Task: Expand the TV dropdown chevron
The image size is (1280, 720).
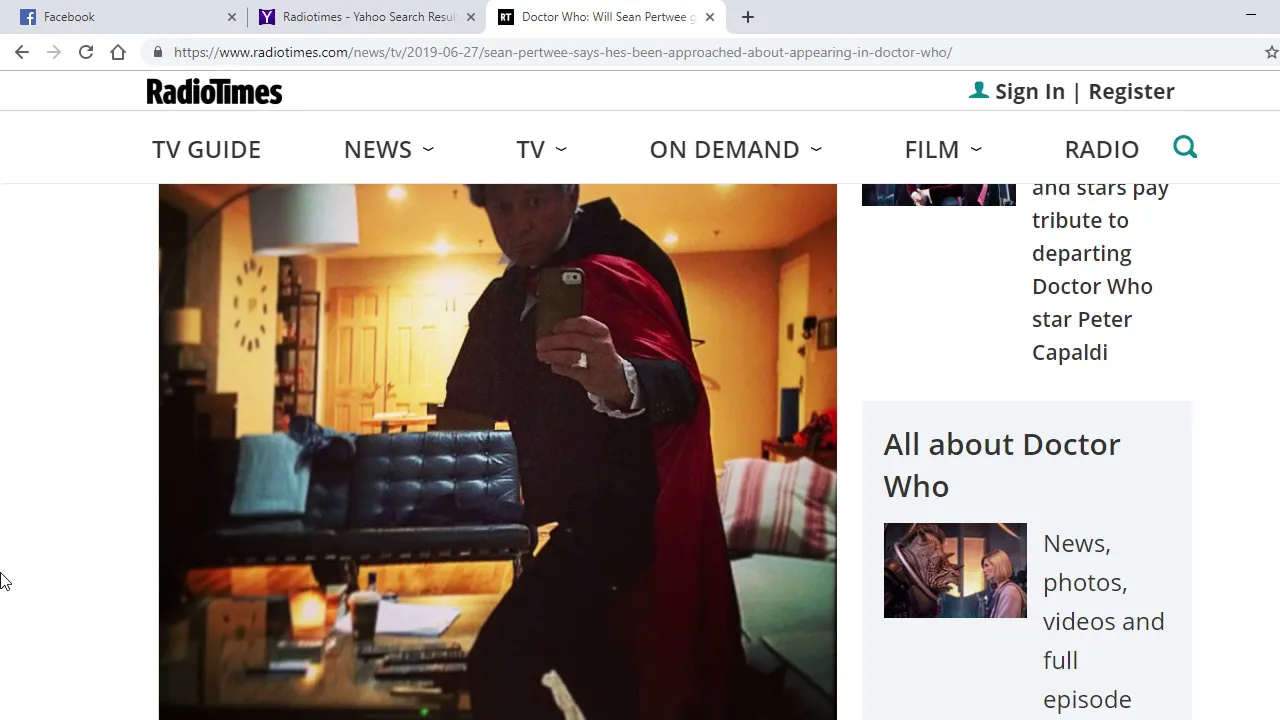Action: click(561, 149)
